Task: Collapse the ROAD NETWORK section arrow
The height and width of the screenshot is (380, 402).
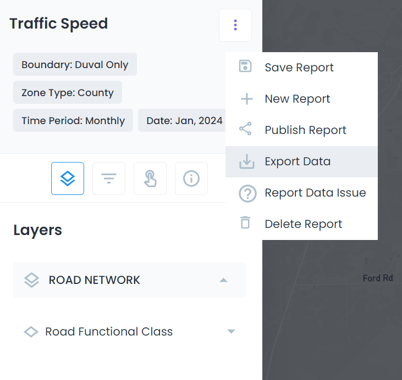Action: (223, 280)
